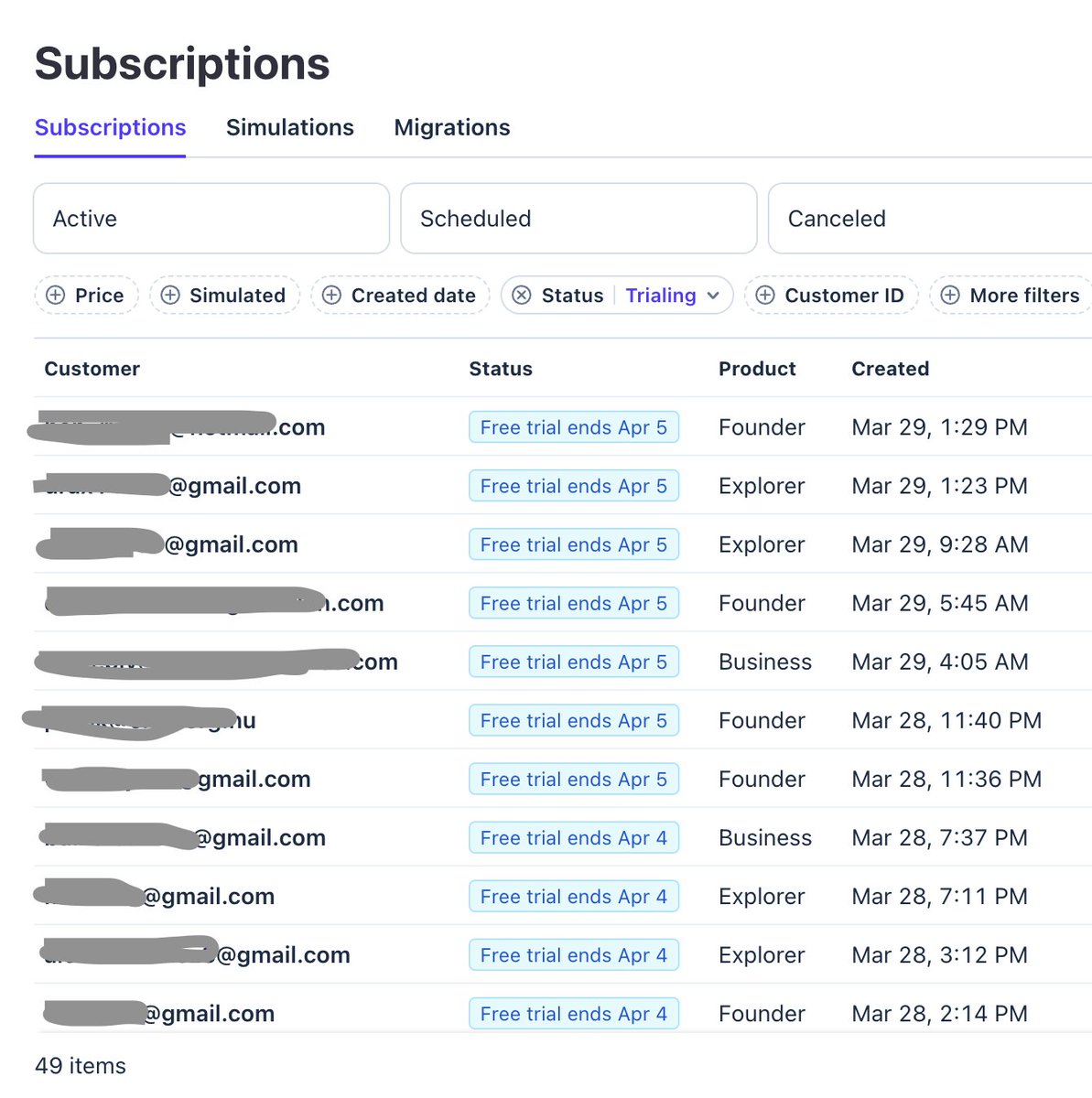
Task: Select the Active subscriptions card
Action: pos(211,218)
